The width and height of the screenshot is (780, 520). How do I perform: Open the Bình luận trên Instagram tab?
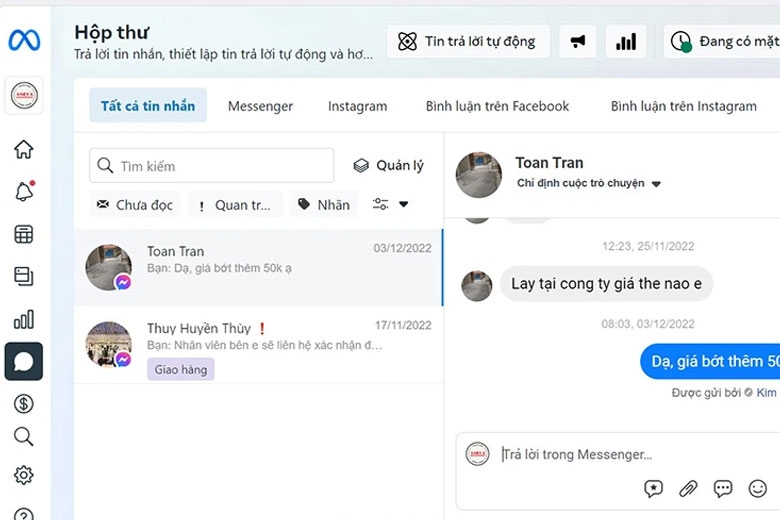tap(683, 106)
